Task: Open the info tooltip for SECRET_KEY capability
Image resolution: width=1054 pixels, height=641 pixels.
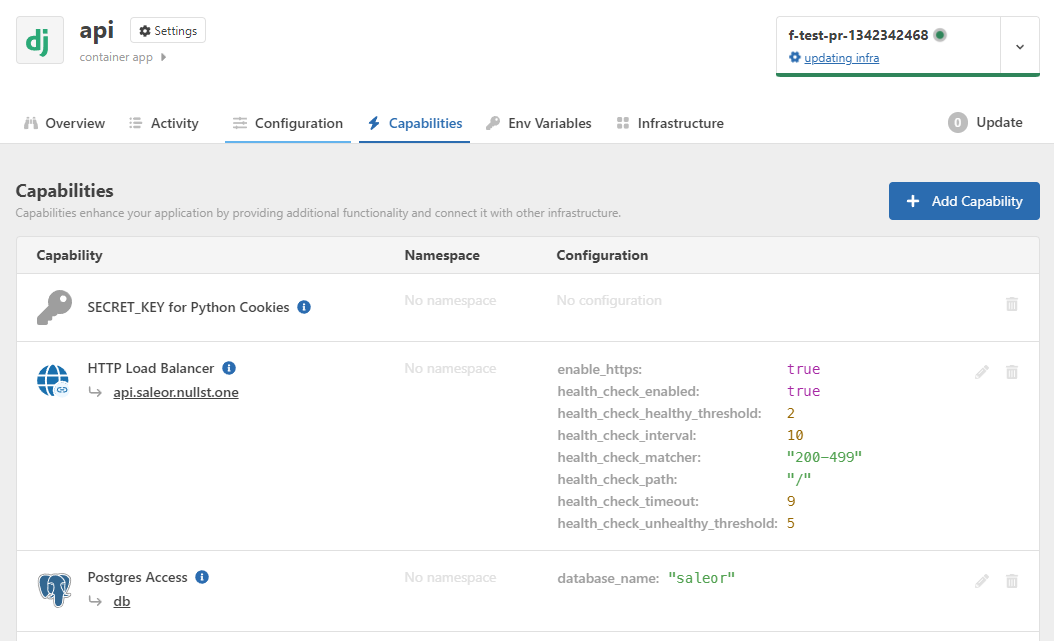Action: 304,307
